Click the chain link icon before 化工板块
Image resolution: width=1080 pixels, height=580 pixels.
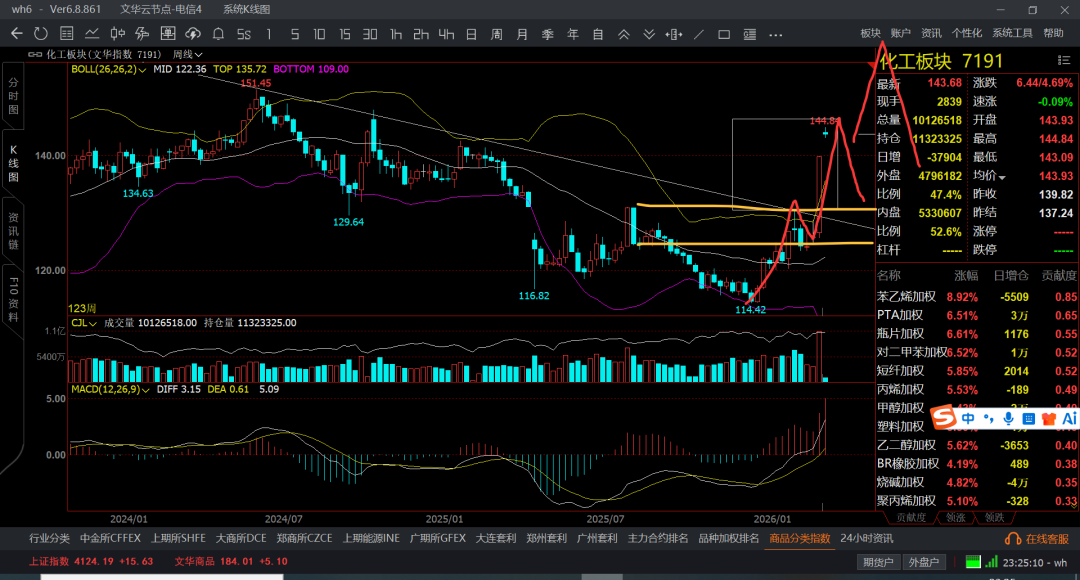pyautogui.click(x=35, y=54)
